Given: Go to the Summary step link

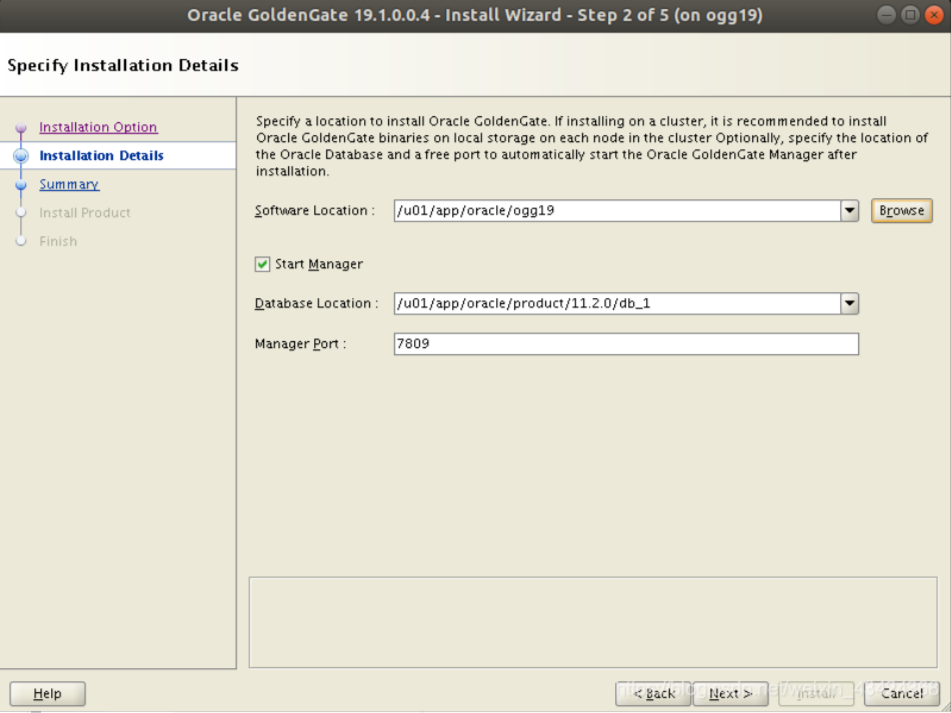Looking at the screenshot, I should tap(69, 184).
